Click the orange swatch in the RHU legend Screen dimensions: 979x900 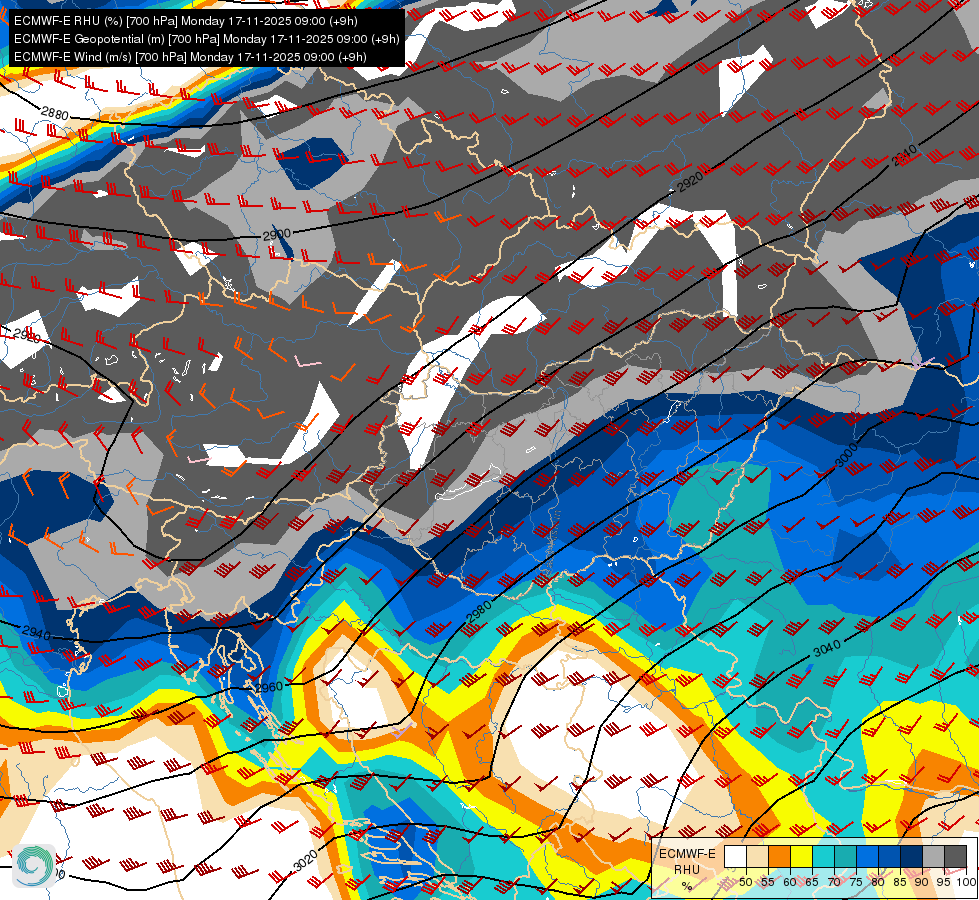click(x=779, y=857)
